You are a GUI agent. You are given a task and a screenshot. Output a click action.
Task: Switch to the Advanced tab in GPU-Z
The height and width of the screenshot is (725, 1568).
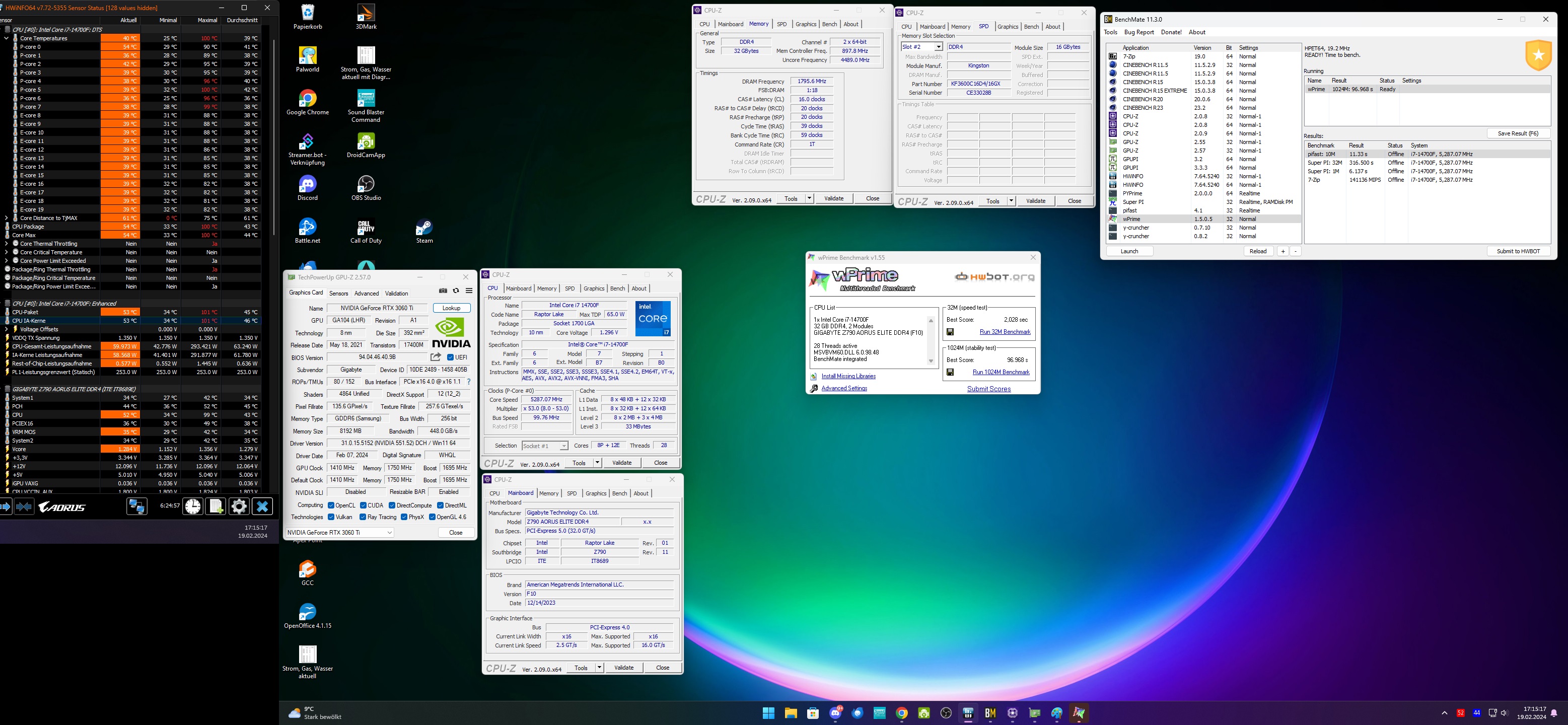pyautogui.click(x=367, y=294)
